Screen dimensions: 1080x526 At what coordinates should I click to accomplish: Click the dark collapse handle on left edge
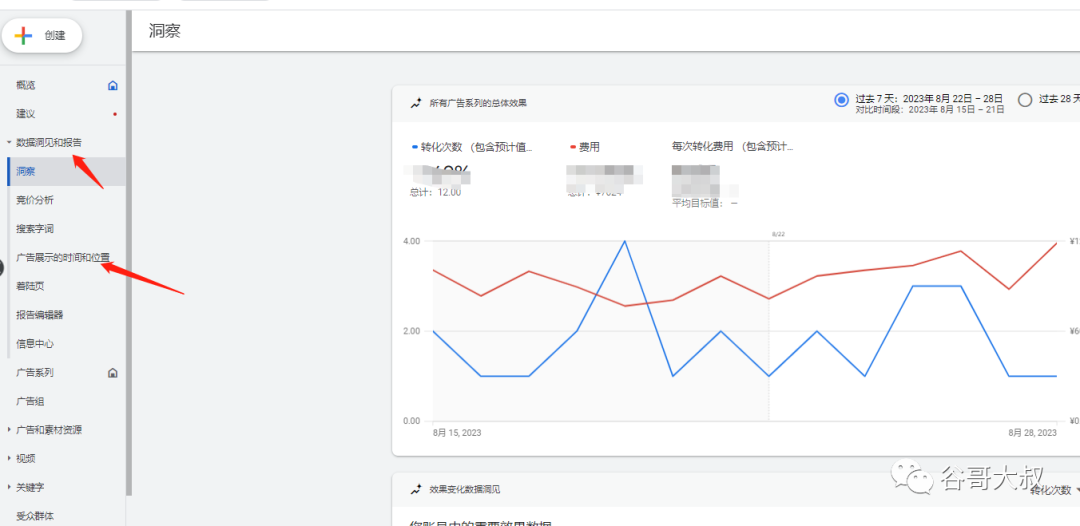click(x=2, y=264)
